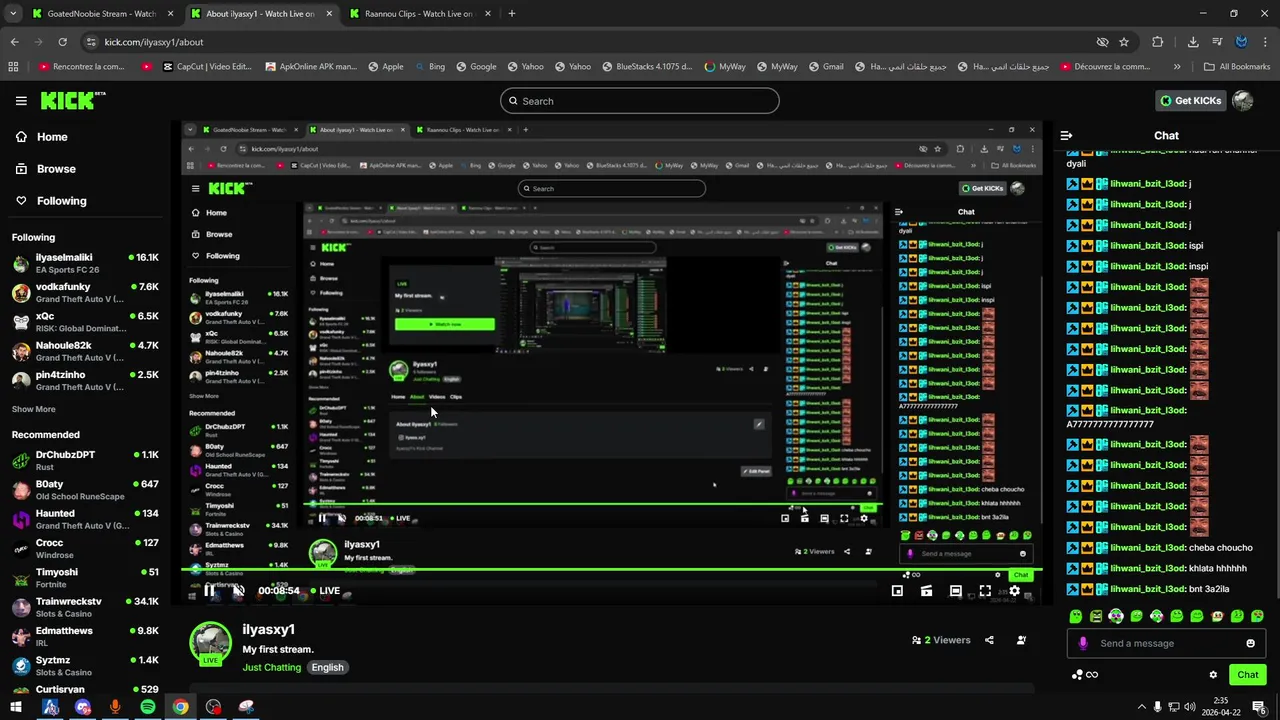Click ilyasxy1 streamer avatar
Screen dimensions: 1280x720
tap(210, 643)
